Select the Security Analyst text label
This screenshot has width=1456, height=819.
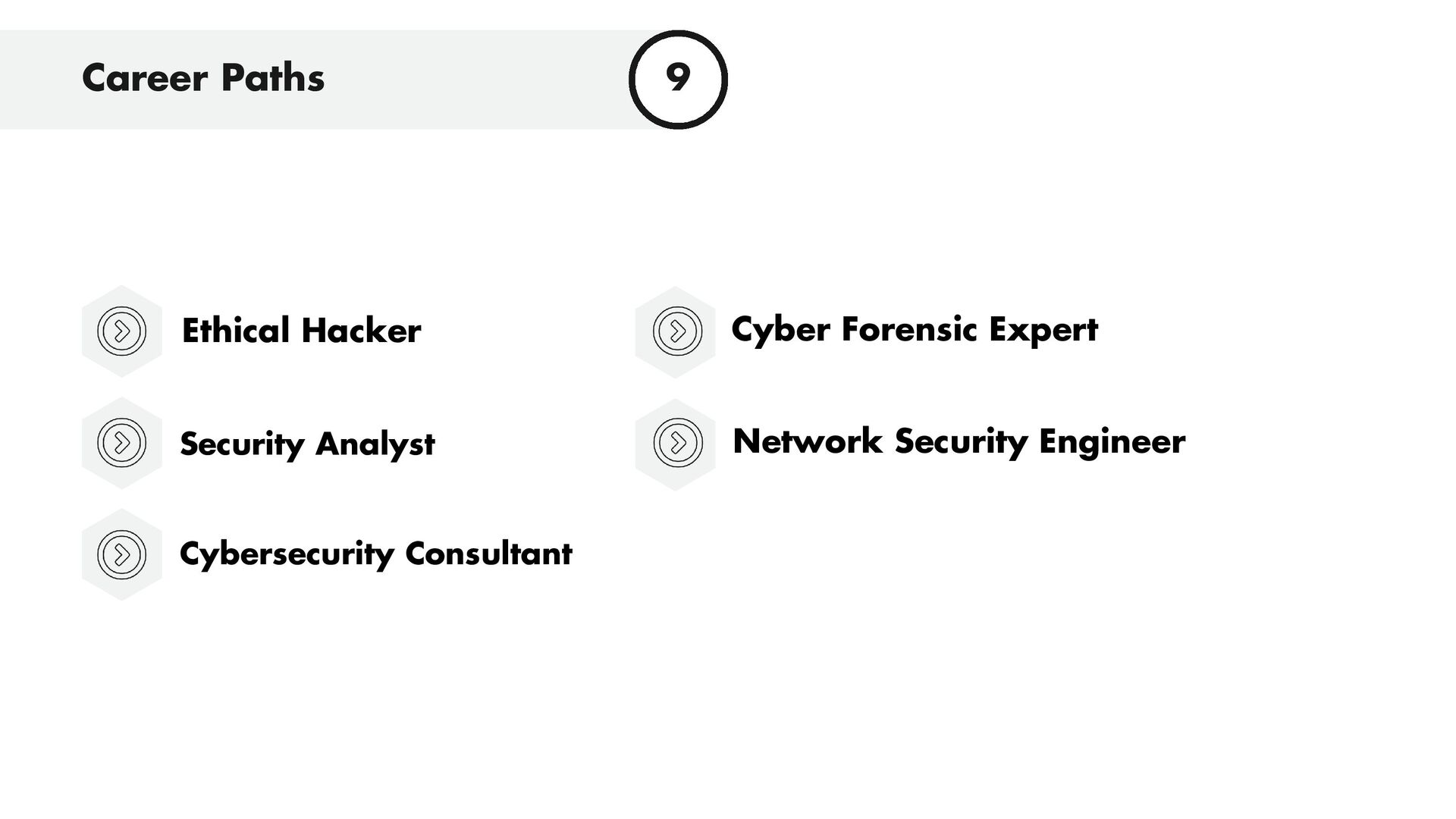click(307, 444)
